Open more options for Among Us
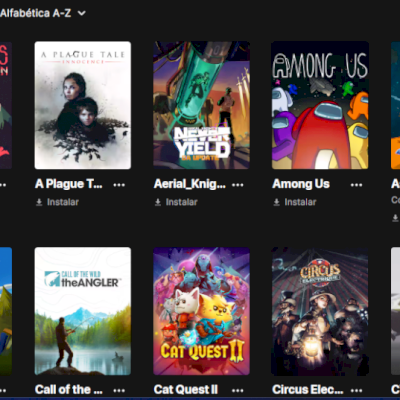The height and width of the screenshot is (400, 400). click(x=356, y=185)
